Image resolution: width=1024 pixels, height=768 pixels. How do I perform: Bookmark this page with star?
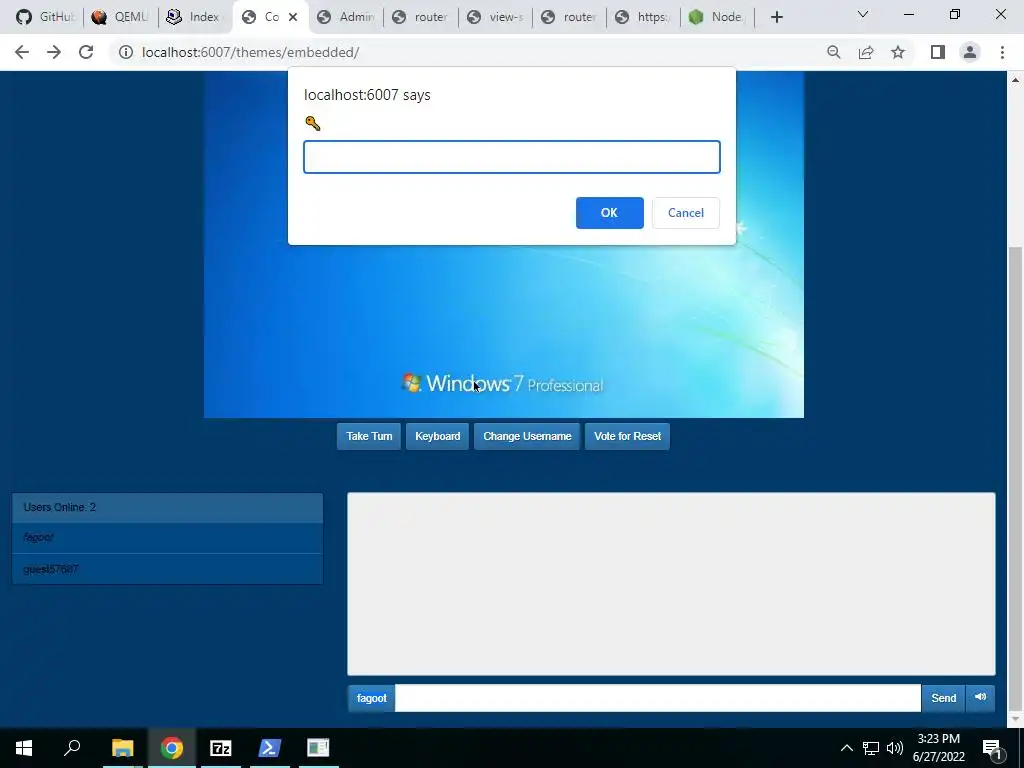click(898, 52)
